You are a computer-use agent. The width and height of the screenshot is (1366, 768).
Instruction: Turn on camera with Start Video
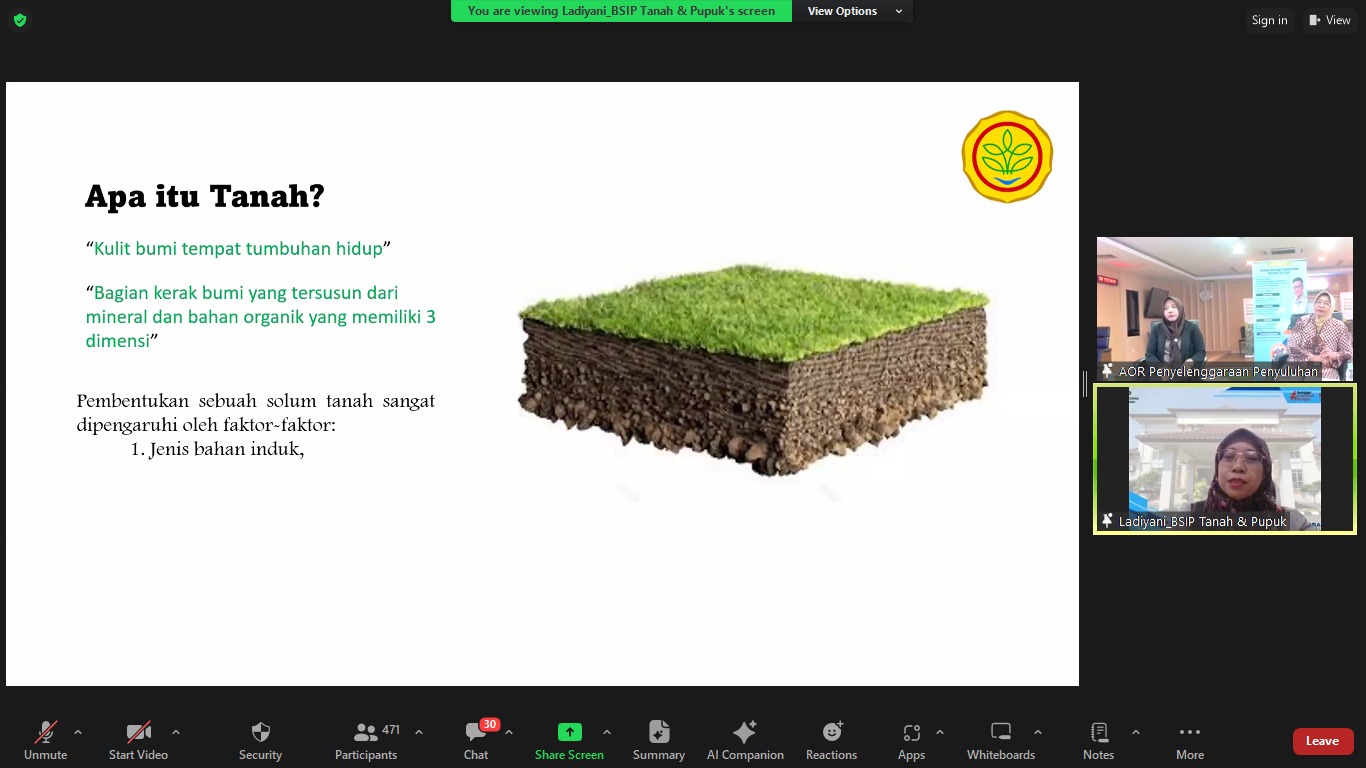click(x=138, y=741)
